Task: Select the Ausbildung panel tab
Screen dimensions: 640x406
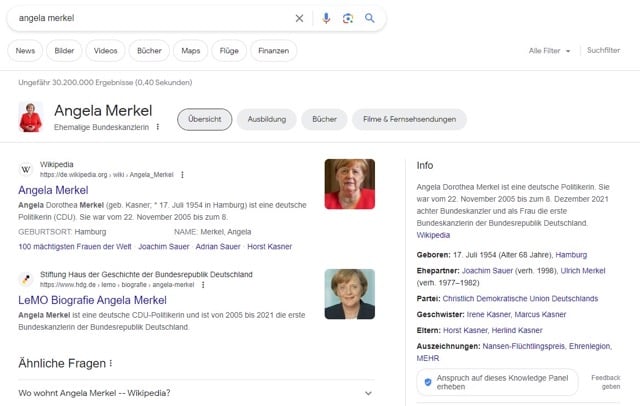Action: tap(267, 119)
